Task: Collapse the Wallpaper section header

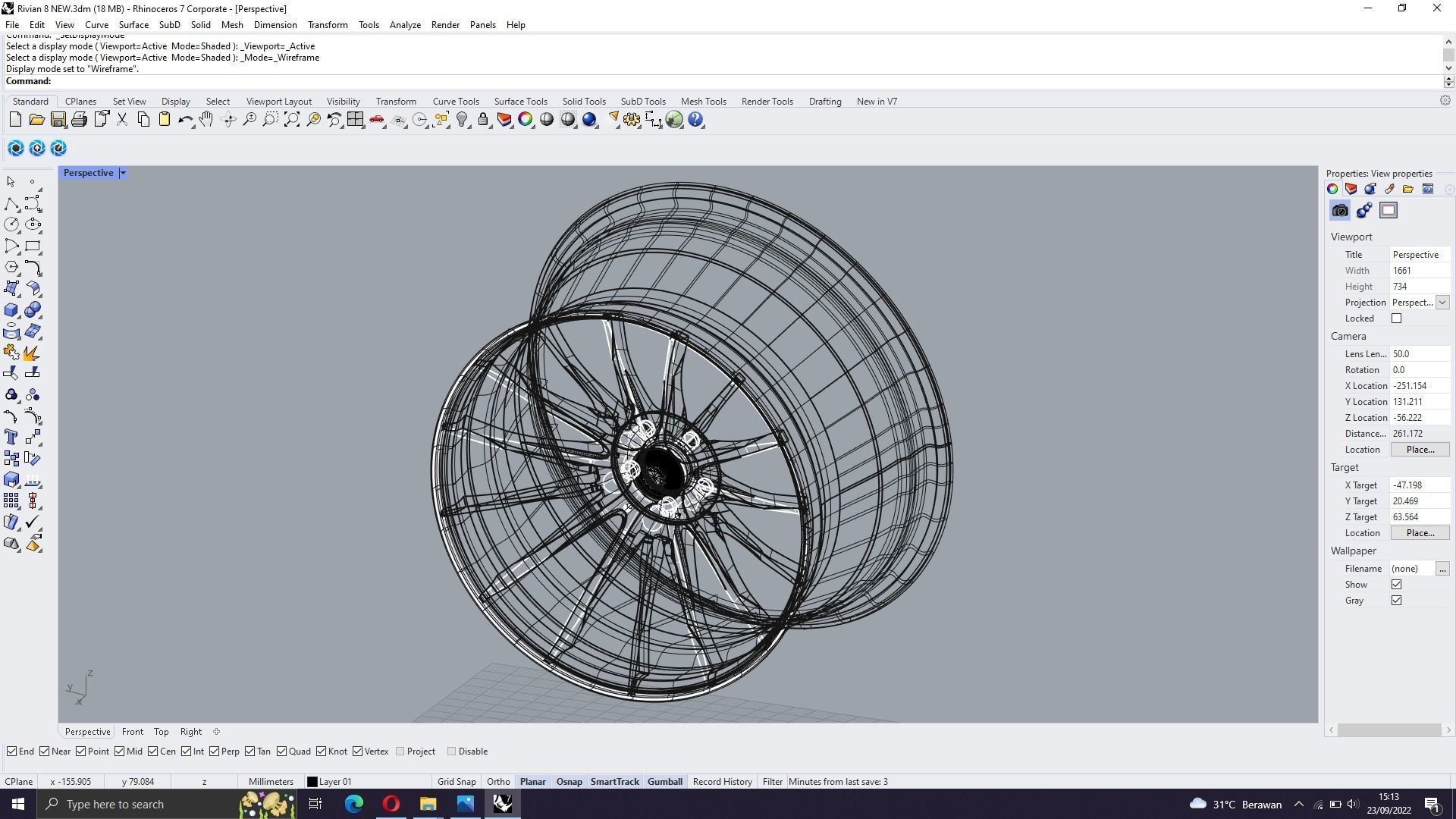Action: pyautogui.click(x=1353, y=551)
